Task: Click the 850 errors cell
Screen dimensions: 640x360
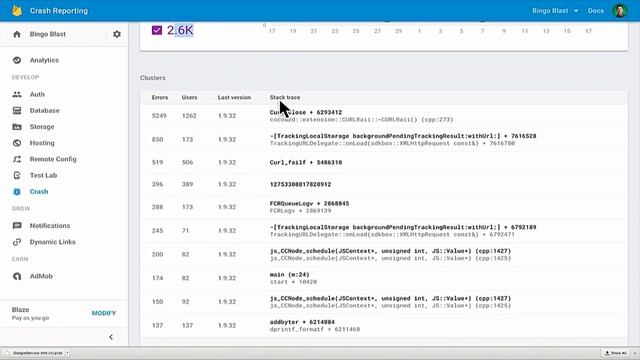Action: 158,140
